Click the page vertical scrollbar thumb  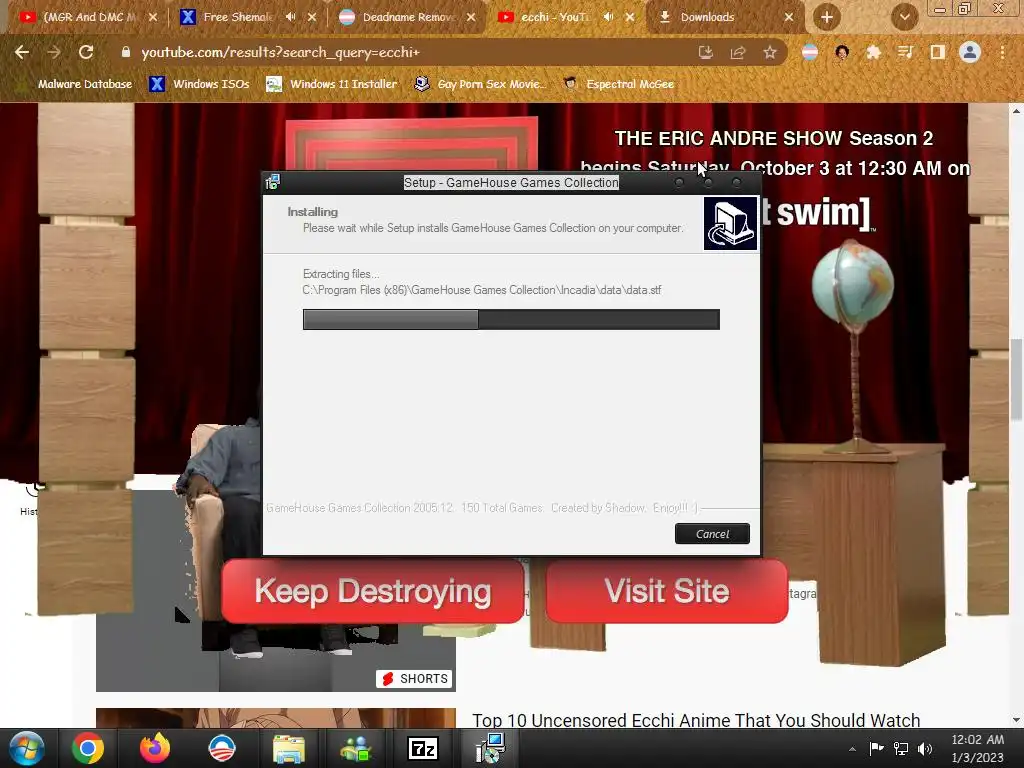pos(1016,380)
